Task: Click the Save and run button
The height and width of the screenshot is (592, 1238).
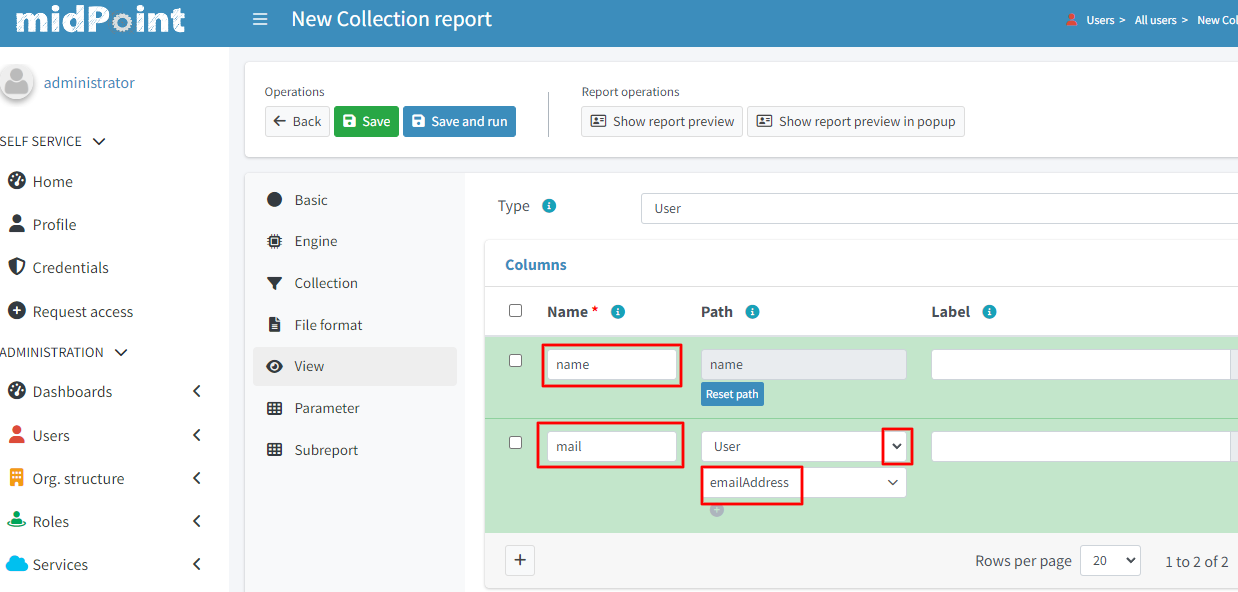Action: tap(459, 121)
